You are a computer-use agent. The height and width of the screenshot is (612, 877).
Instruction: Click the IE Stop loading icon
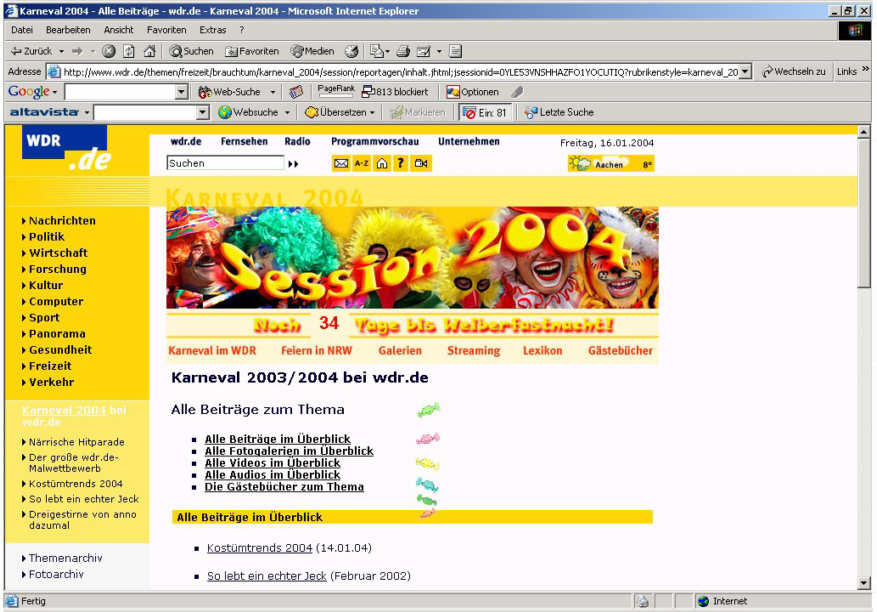(x=109, y=51)
